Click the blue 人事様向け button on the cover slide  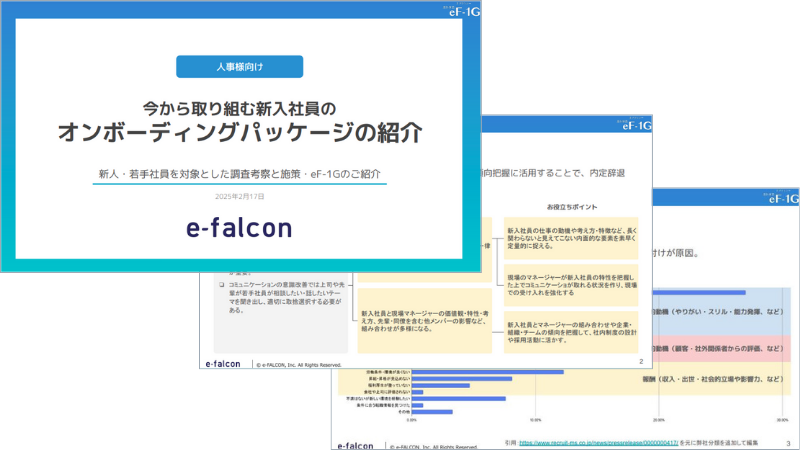tap(239, 66)
